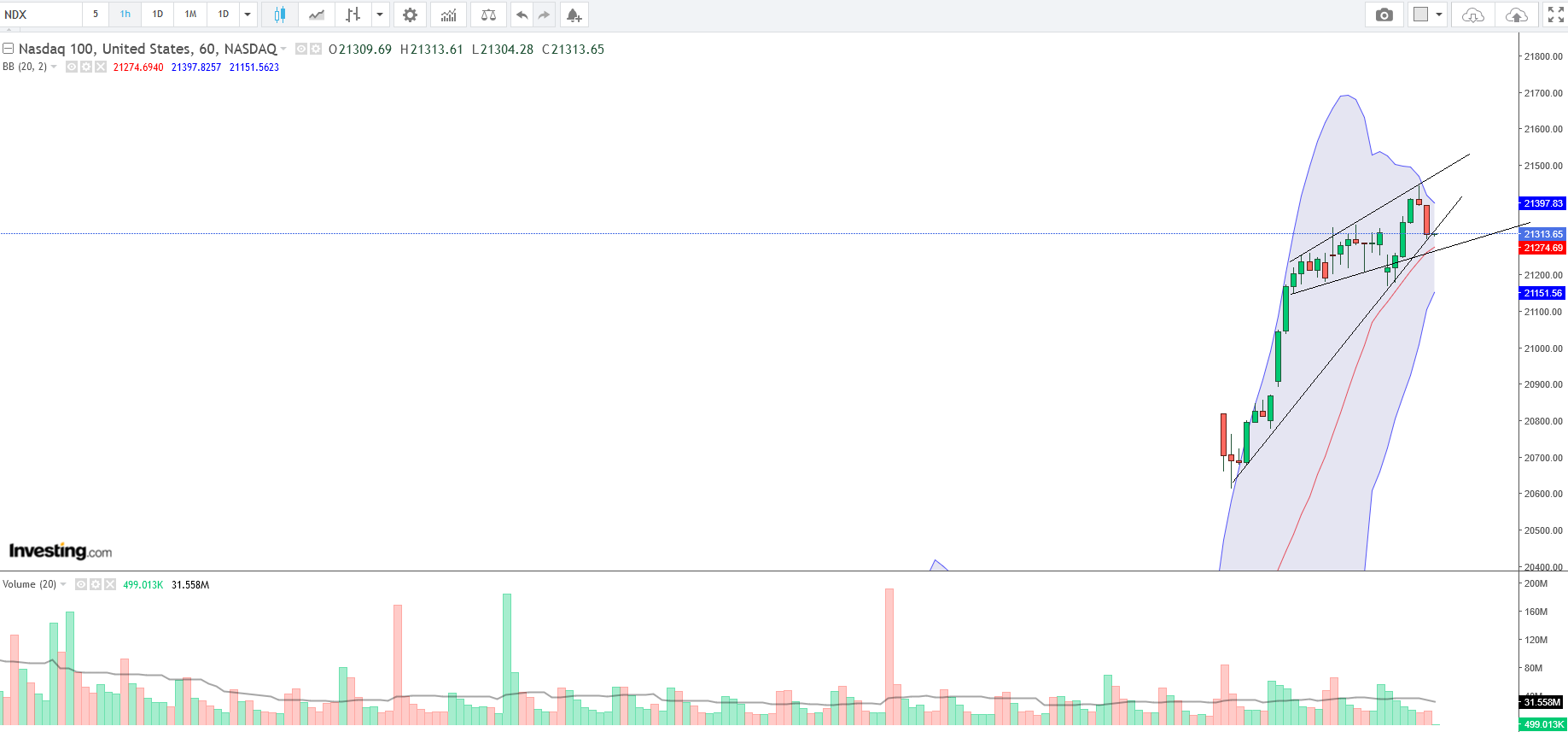Switch to the line chart style
This screenshot has width=1568, height=732.
317,15
